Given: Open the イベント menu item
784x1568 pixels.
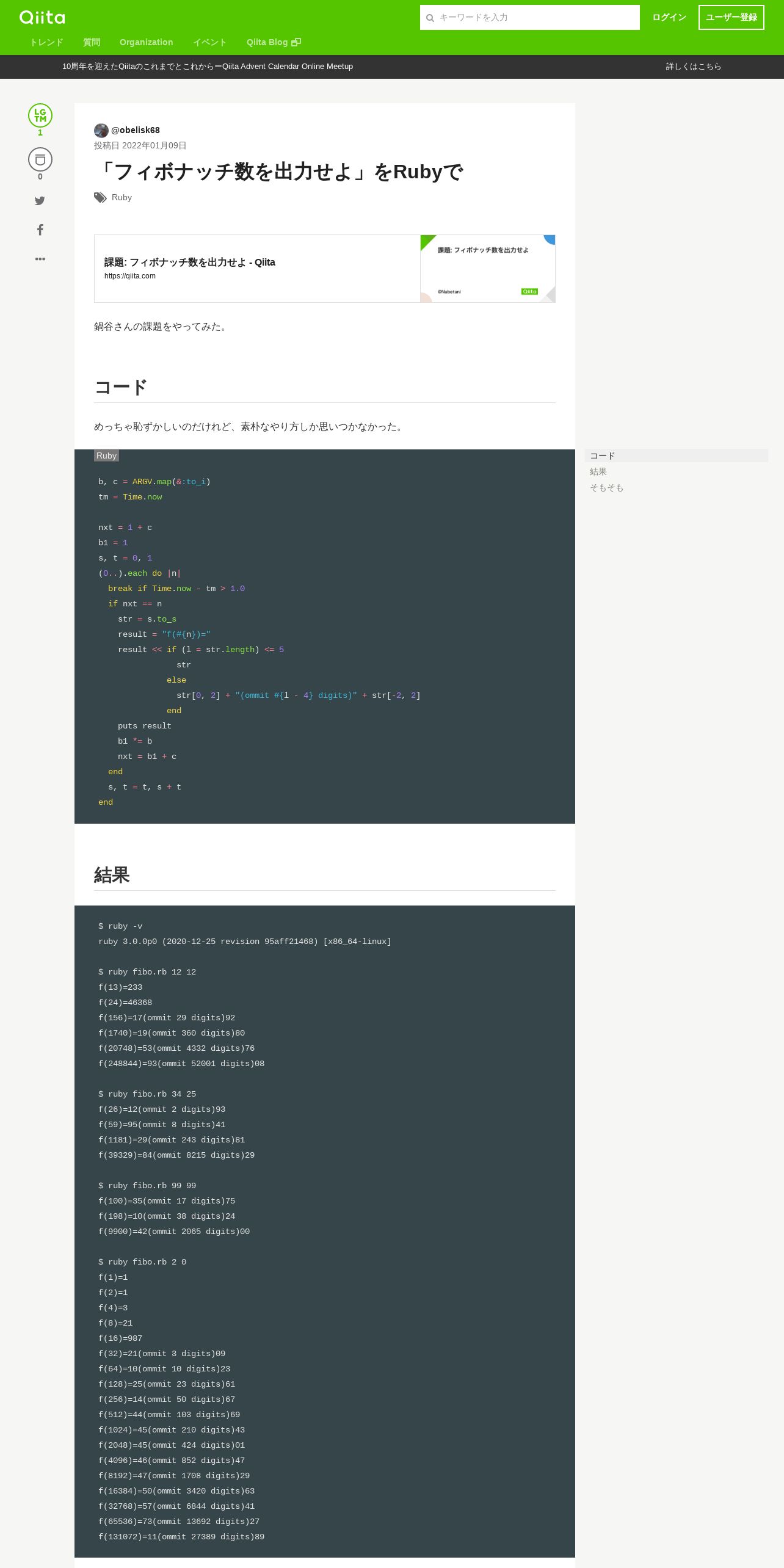Looking at the screenshot, I should pyautogui.click(x=210, y=42).
